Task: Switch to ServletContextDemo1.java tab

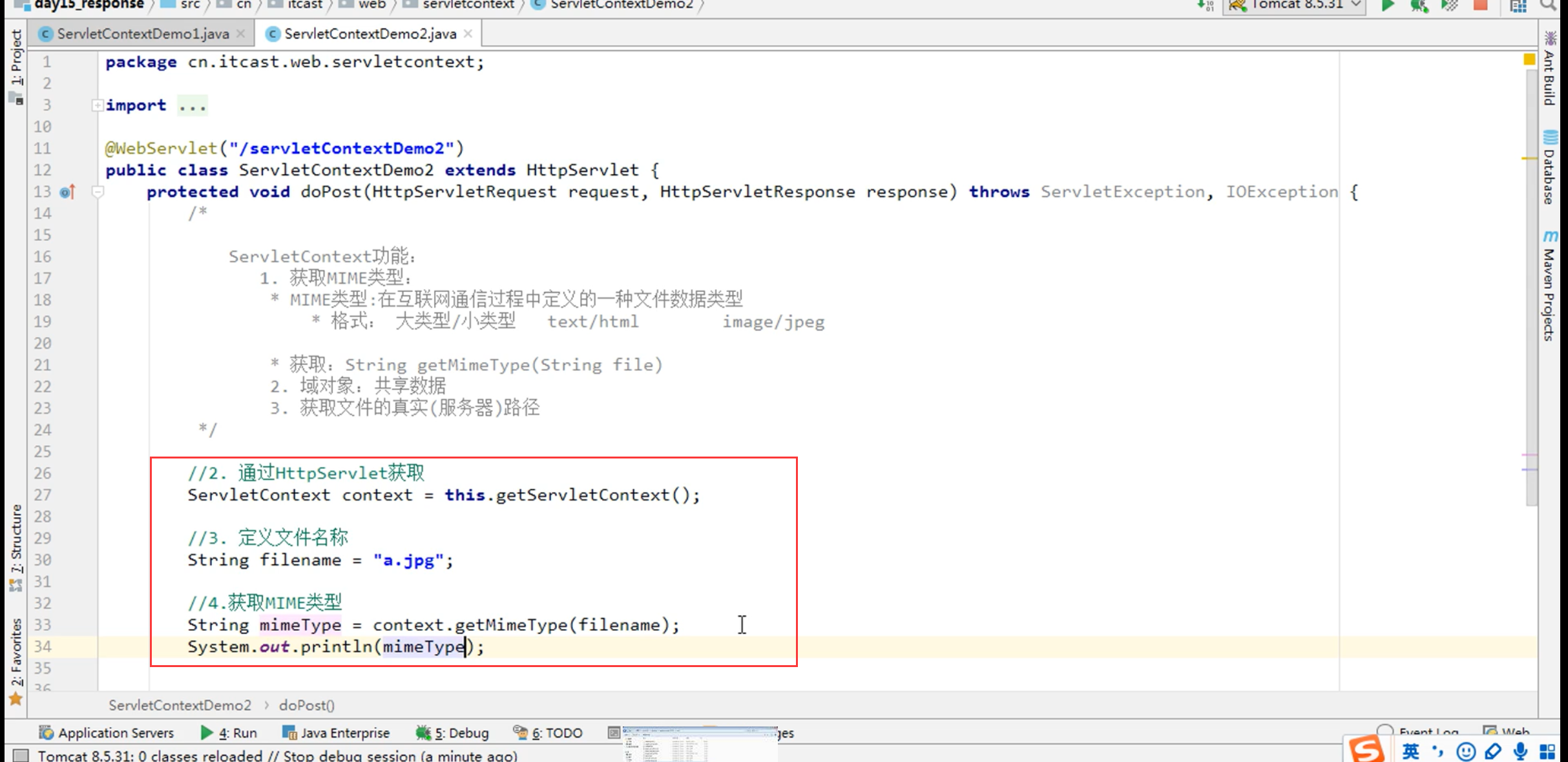Action: point(142,34)
